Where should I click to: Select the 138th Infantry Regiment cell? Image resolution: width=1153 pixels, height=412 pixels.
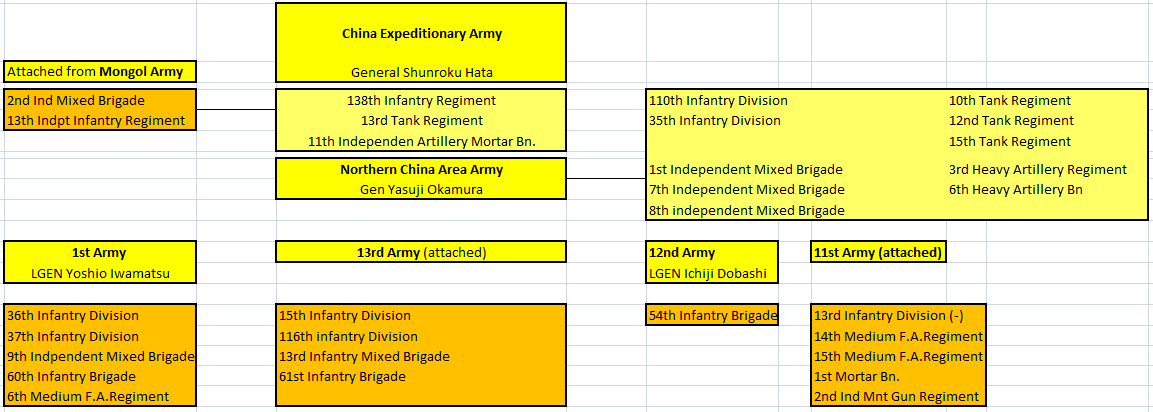coord(421,101)
